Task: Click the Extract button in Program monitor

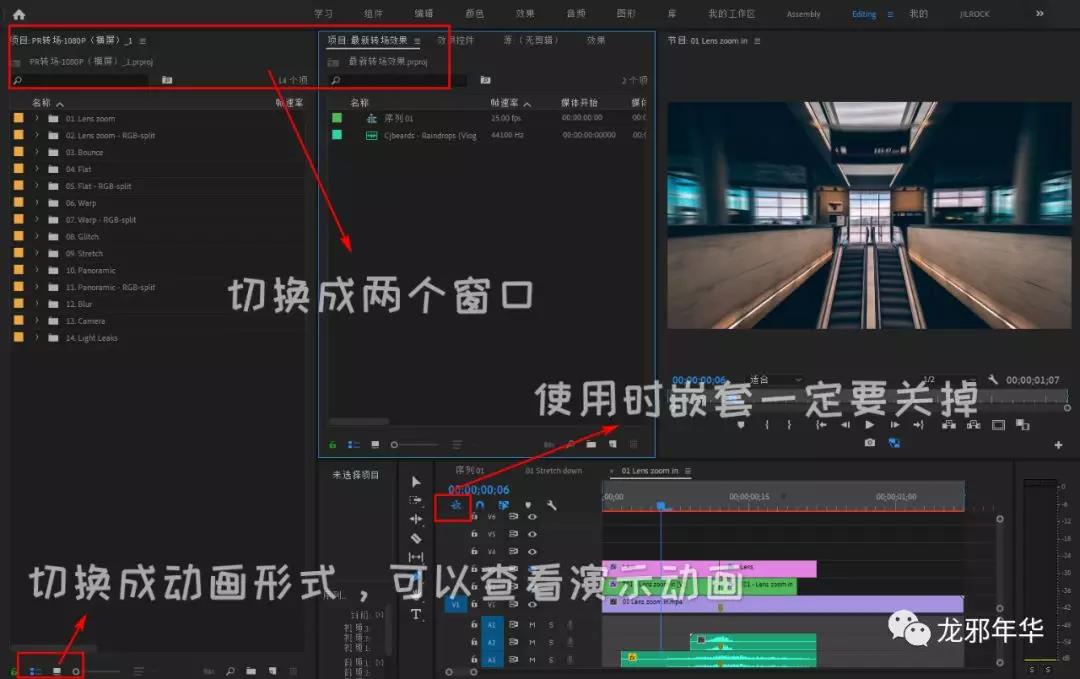Action: point(973,425)
